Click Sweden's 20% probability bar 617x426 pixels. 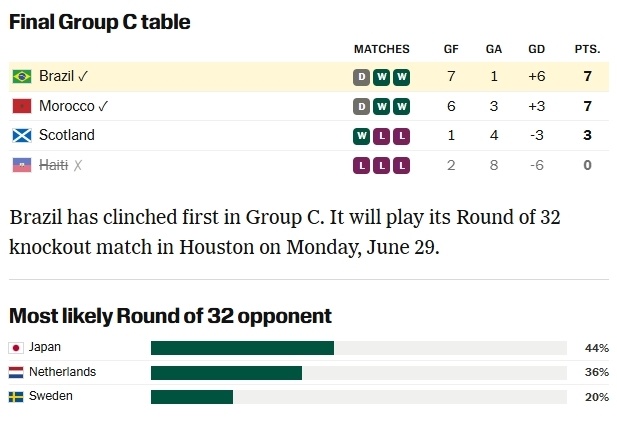point(359,397)
